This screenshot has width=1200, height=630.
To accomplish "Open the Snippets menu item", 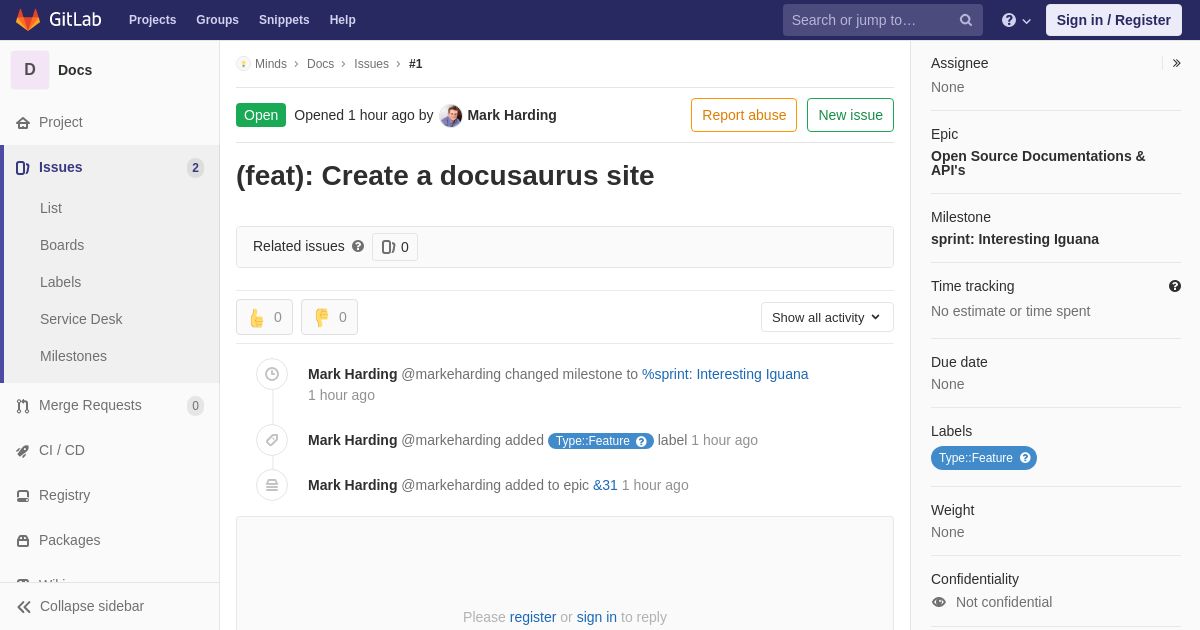I will (284, 20).
